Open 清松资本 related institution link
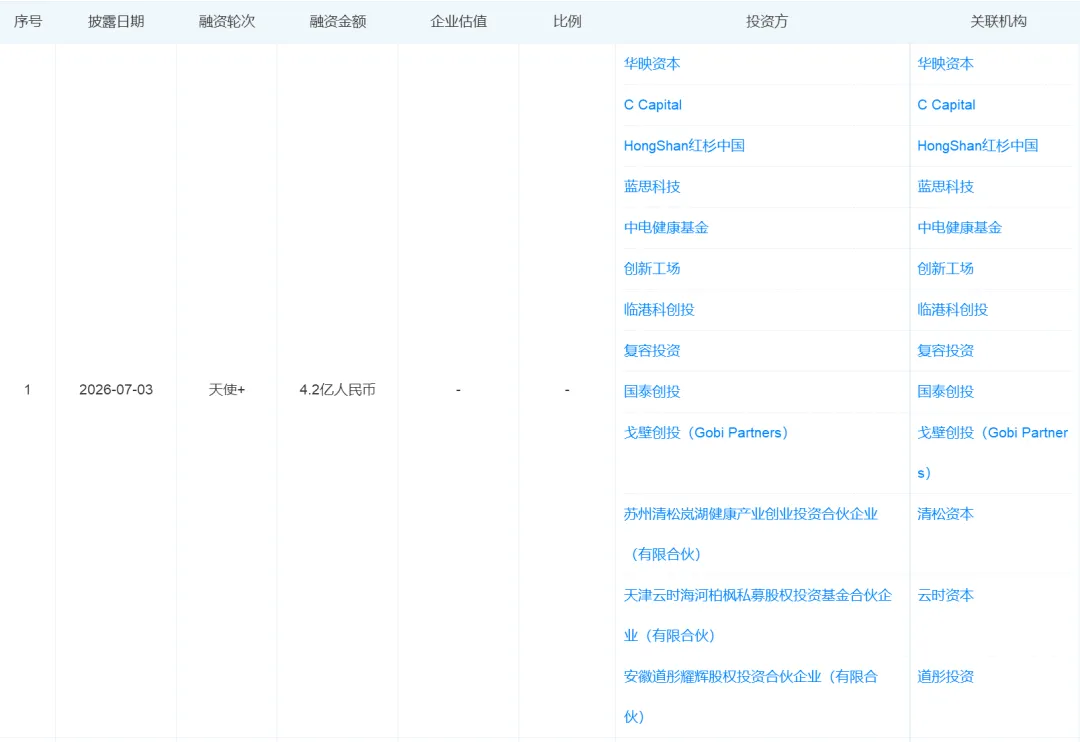 pos(945,514)
